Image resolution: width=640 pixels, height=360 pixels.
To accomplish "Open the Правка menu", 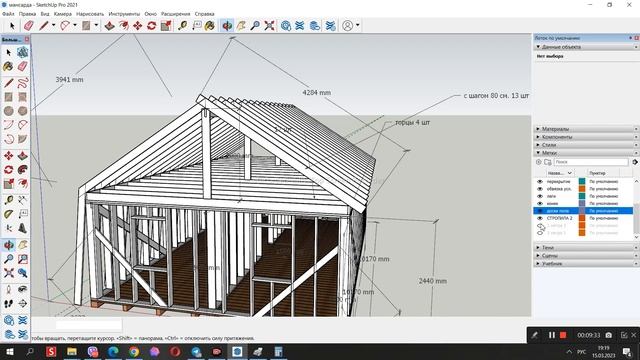I will point(27,14).
